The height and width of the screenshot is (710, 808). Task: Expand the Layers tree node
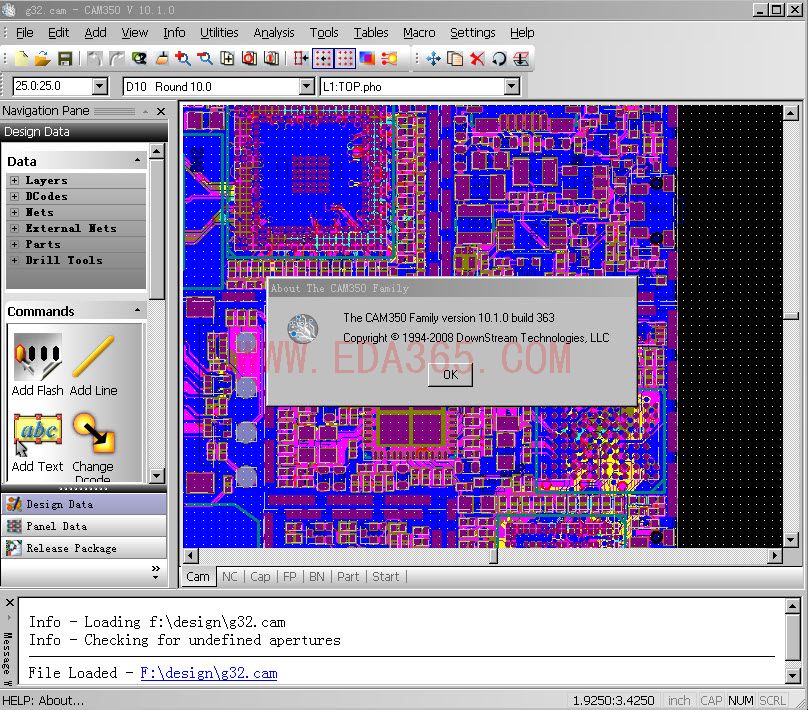pyautogui.click(x=14, y=180)
